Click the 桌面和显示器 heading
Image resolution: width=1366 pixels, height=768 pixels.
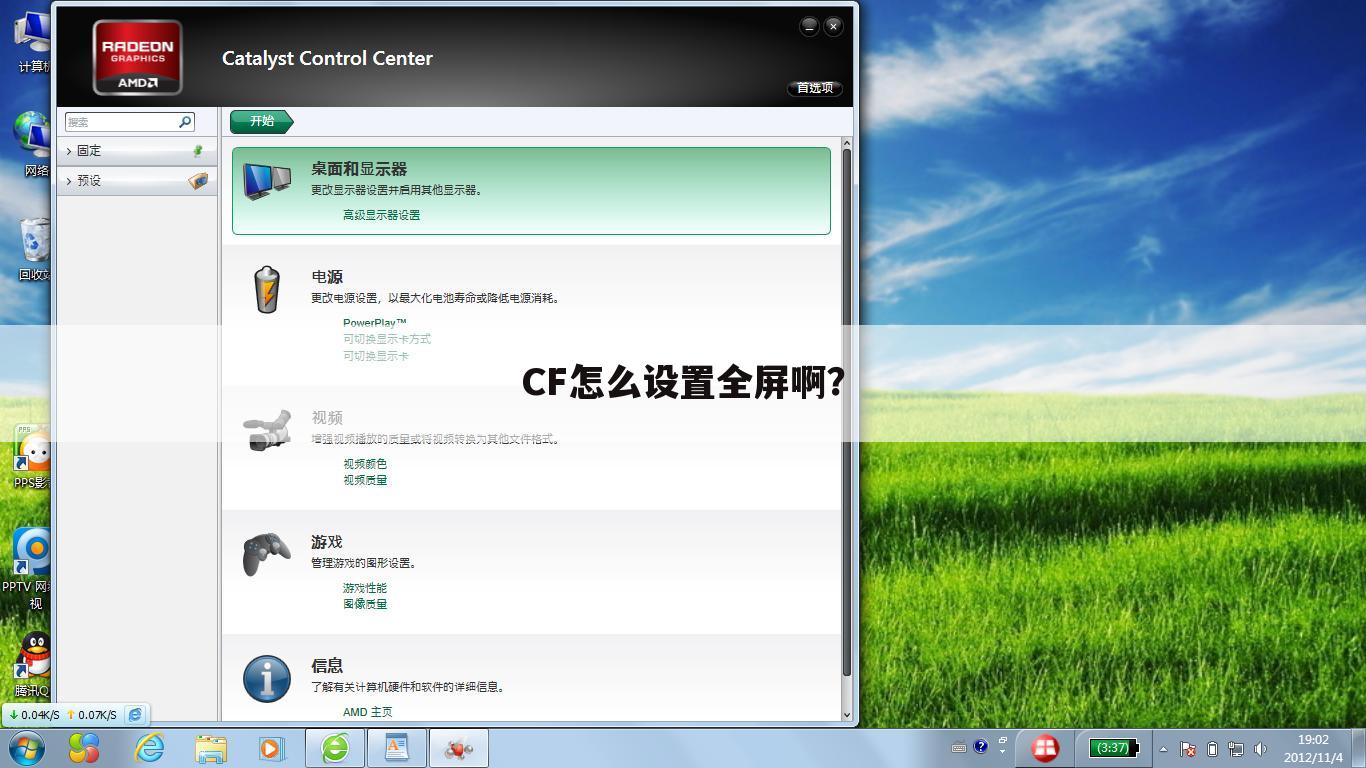[x=359, y=169]
